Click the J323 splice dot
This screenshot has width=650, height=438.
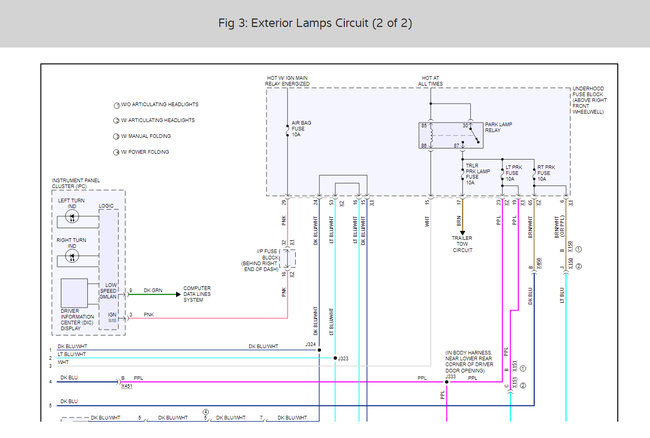click(335, 358)
